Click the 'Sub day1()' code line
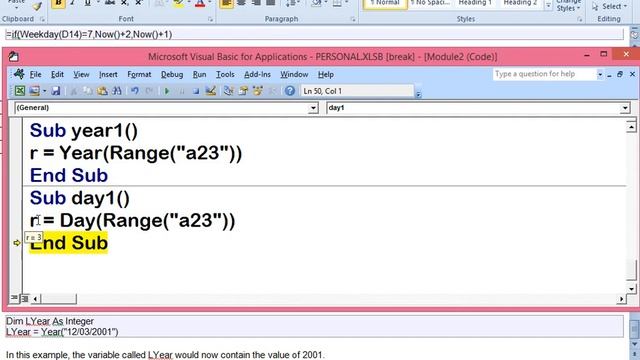640x360 pixels. pos(80,198)
